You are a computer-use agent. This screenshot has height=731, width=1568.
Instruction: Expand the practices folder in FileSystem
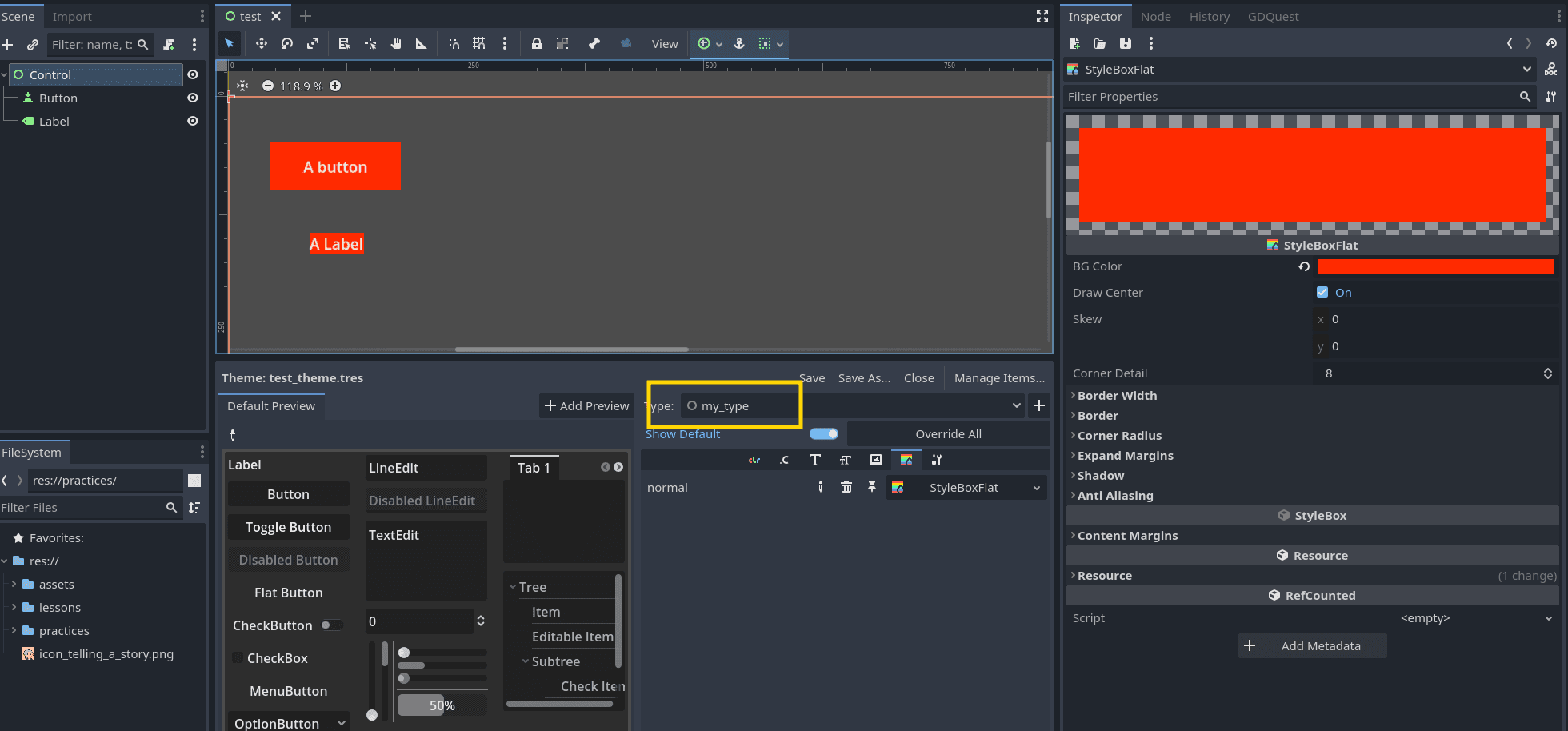[14, 630]
